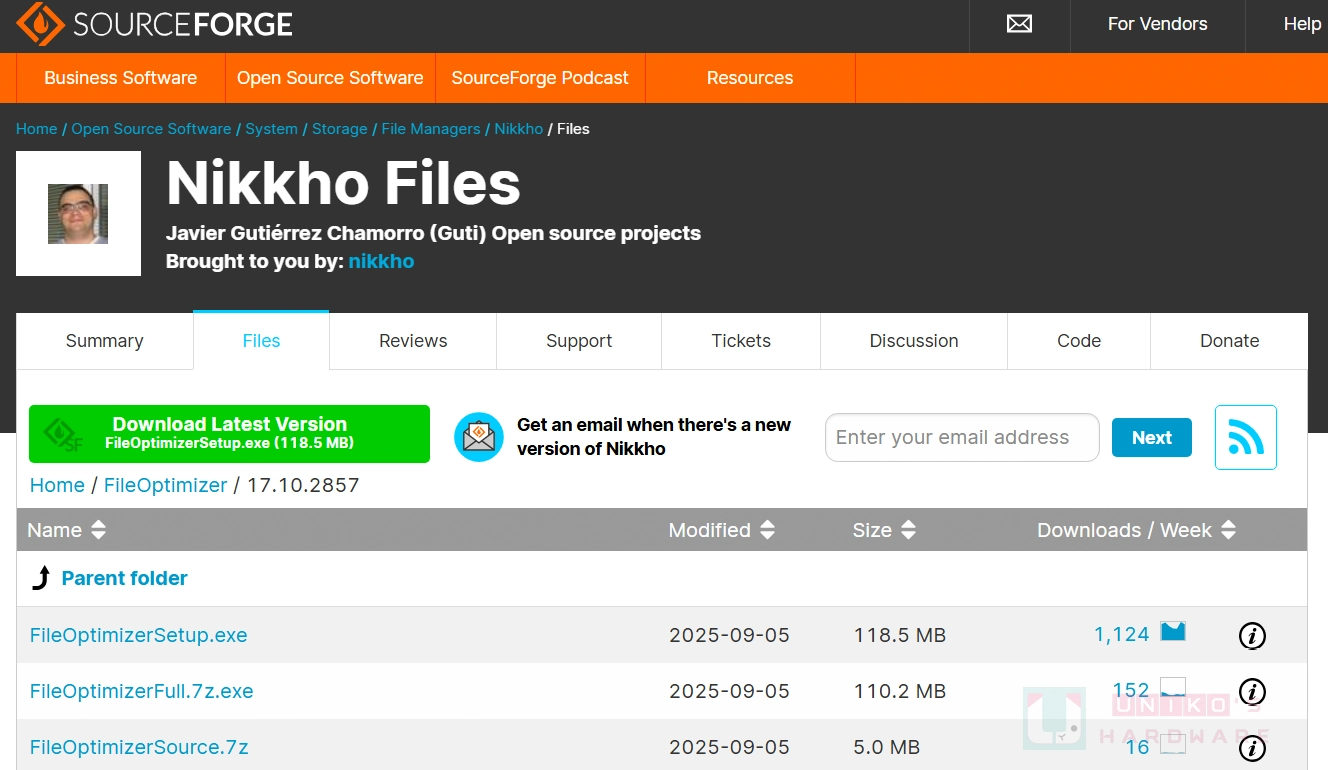Click download stats chart icon for FileOptimizerSetup.exe
The width and height of the screenshot is (1328, 770).
point(1172,632)
